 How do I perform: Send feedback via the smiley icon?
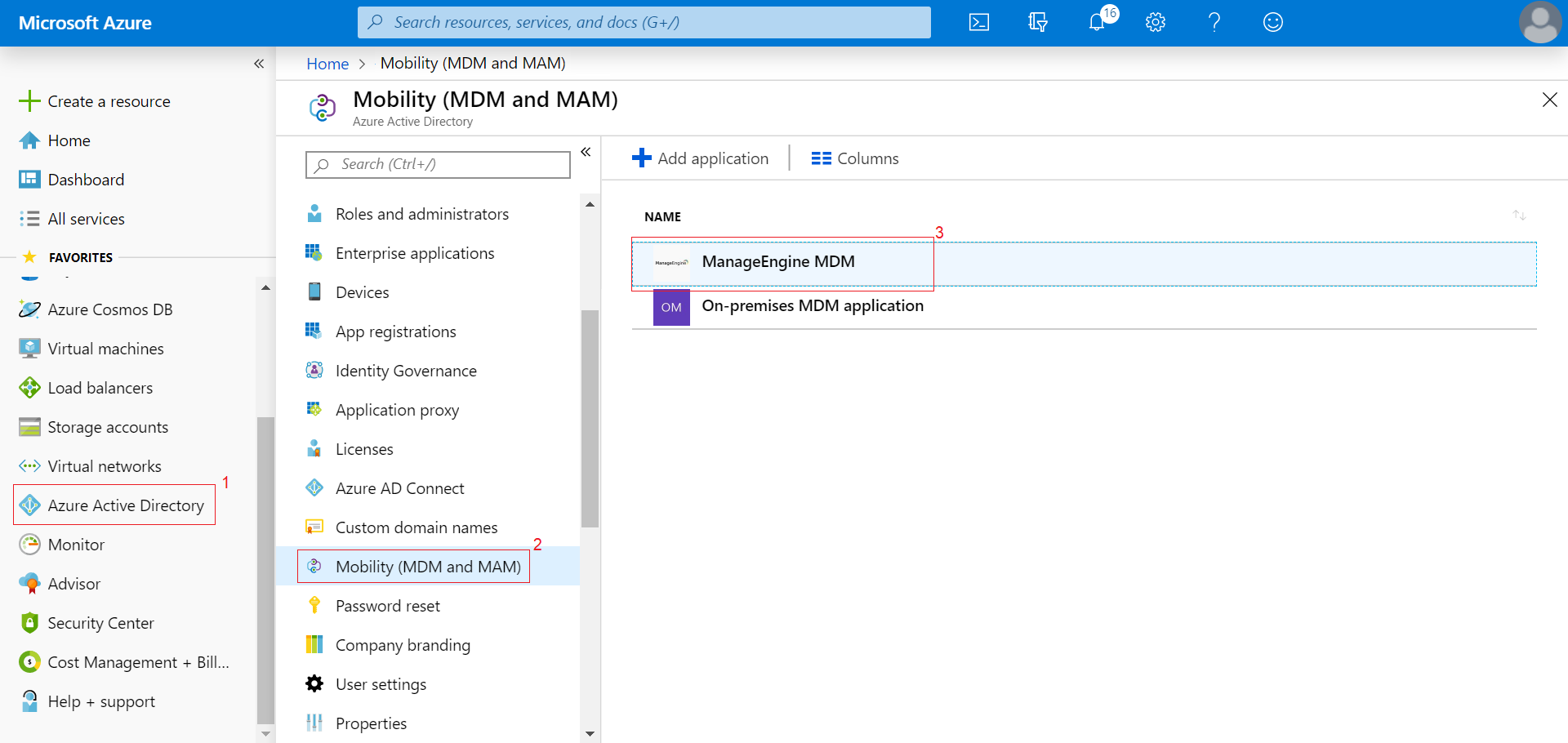1272,22
